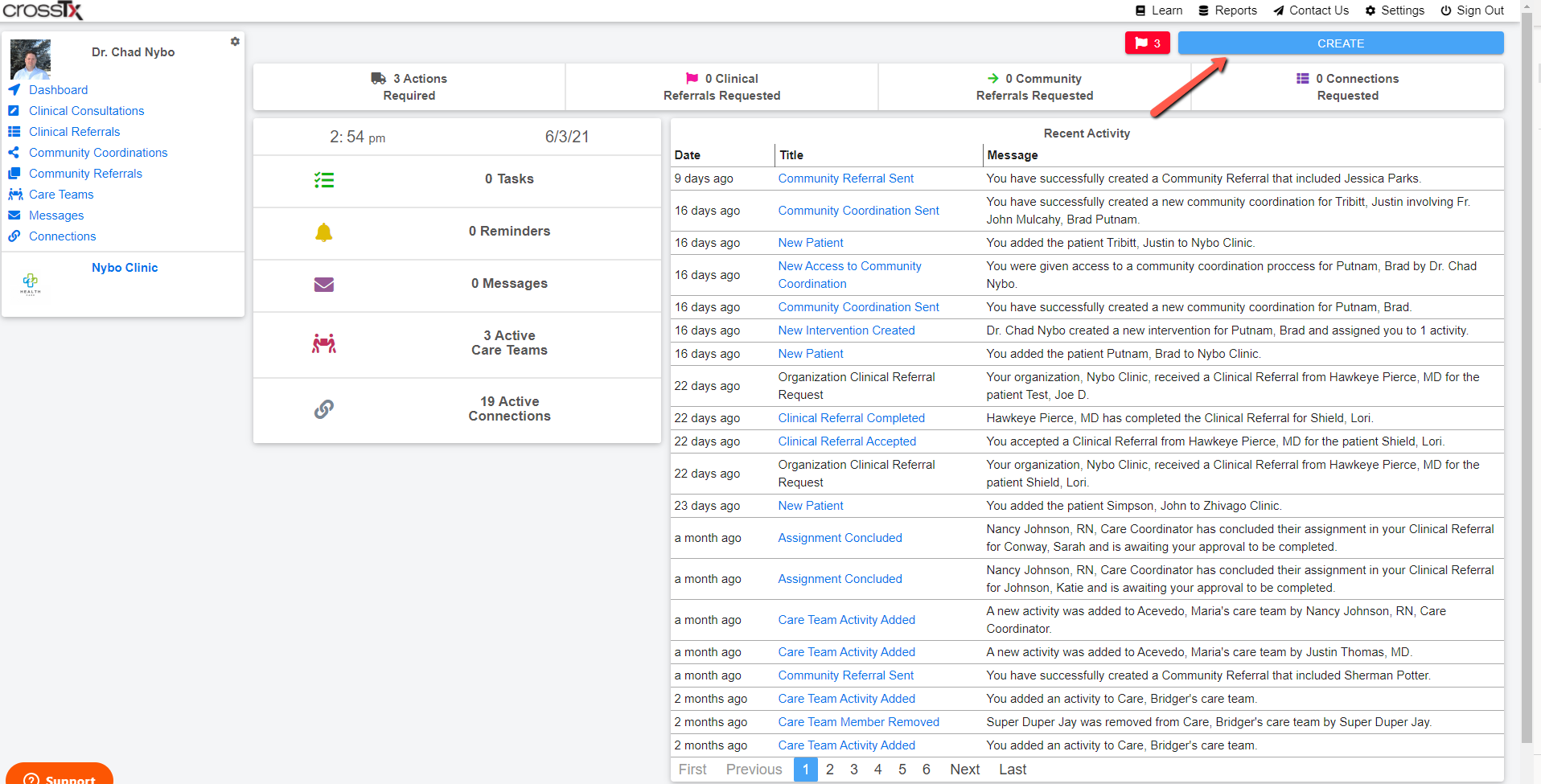Click the Clinical Consultations edit icon
This screenshot has width=1541, height=784.
tap(14, 111)
